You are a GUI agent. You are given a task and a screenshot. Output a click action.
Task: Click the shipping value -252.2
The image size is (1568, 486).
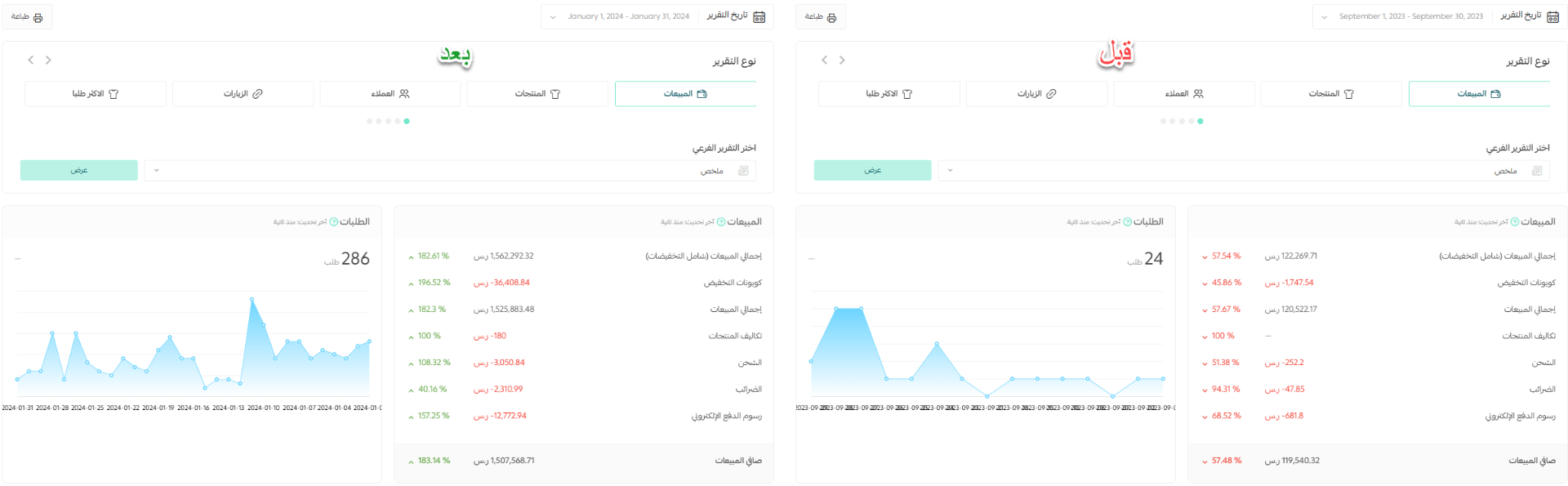click(1285, 363)
